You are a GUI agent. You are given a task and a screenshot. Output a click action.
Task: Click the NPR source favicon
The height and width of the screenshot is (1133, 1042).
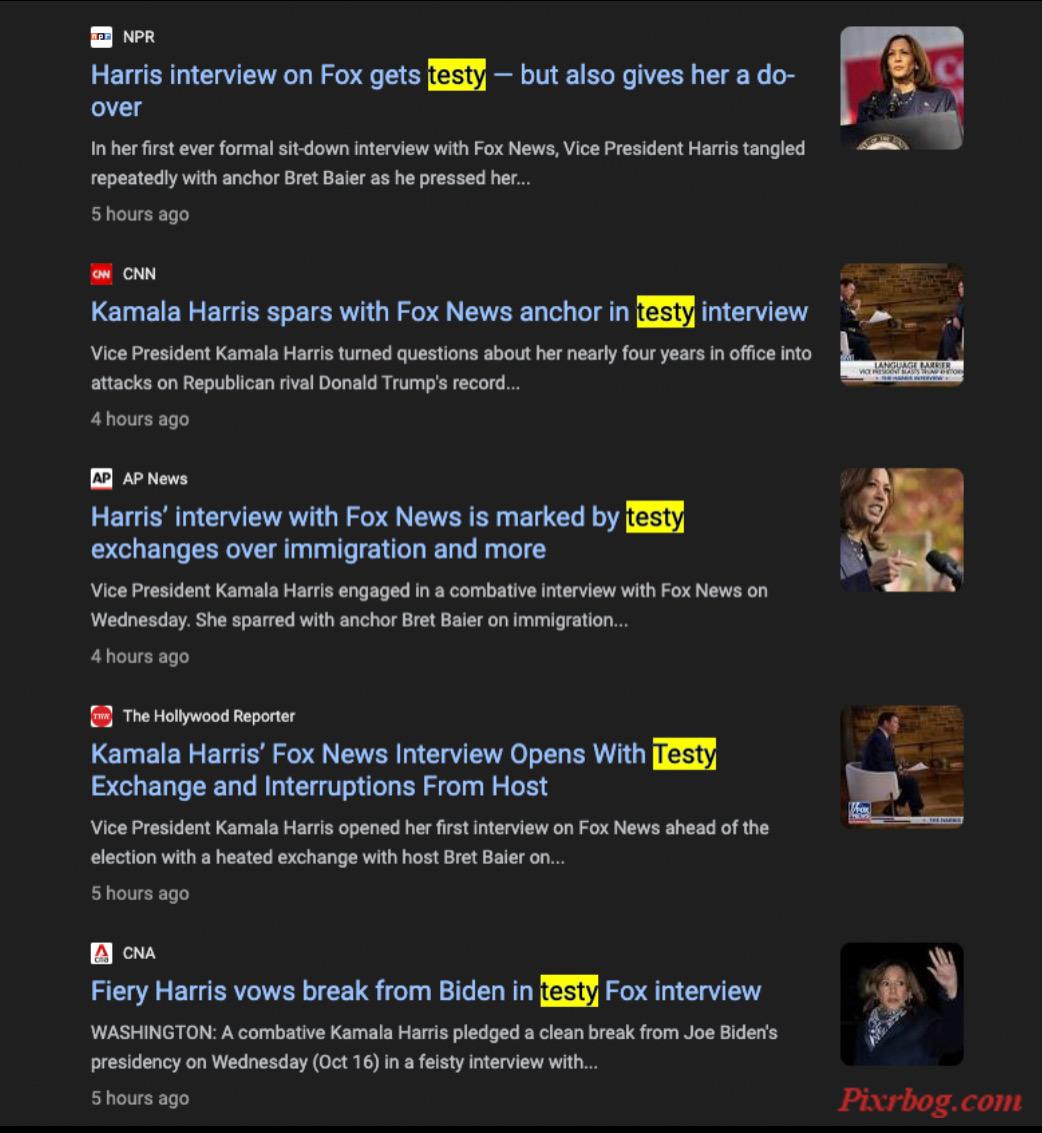[101, 37]
